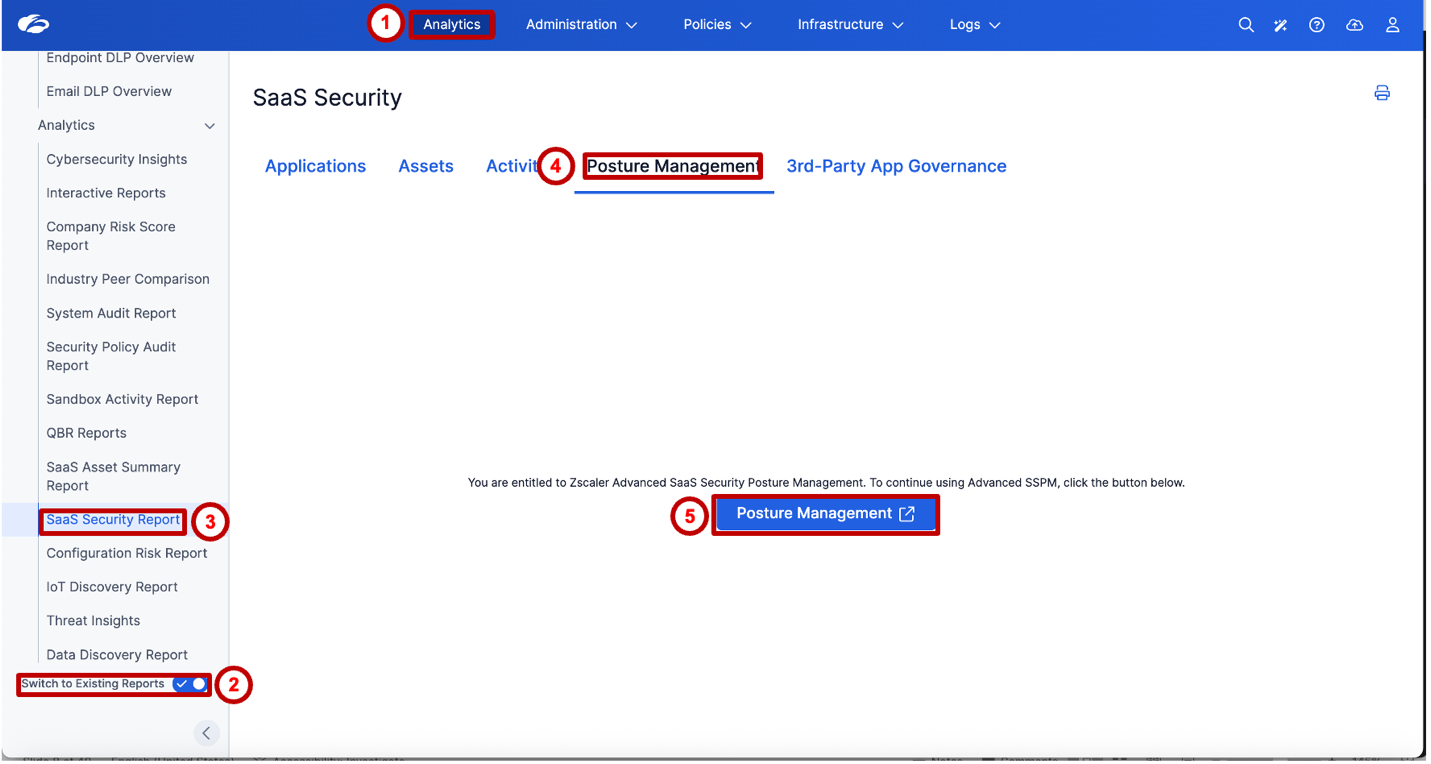Collapse the Analytics sidebar section
The height and width of the screenshot is (764, 1431).
[x=126, y=125]
